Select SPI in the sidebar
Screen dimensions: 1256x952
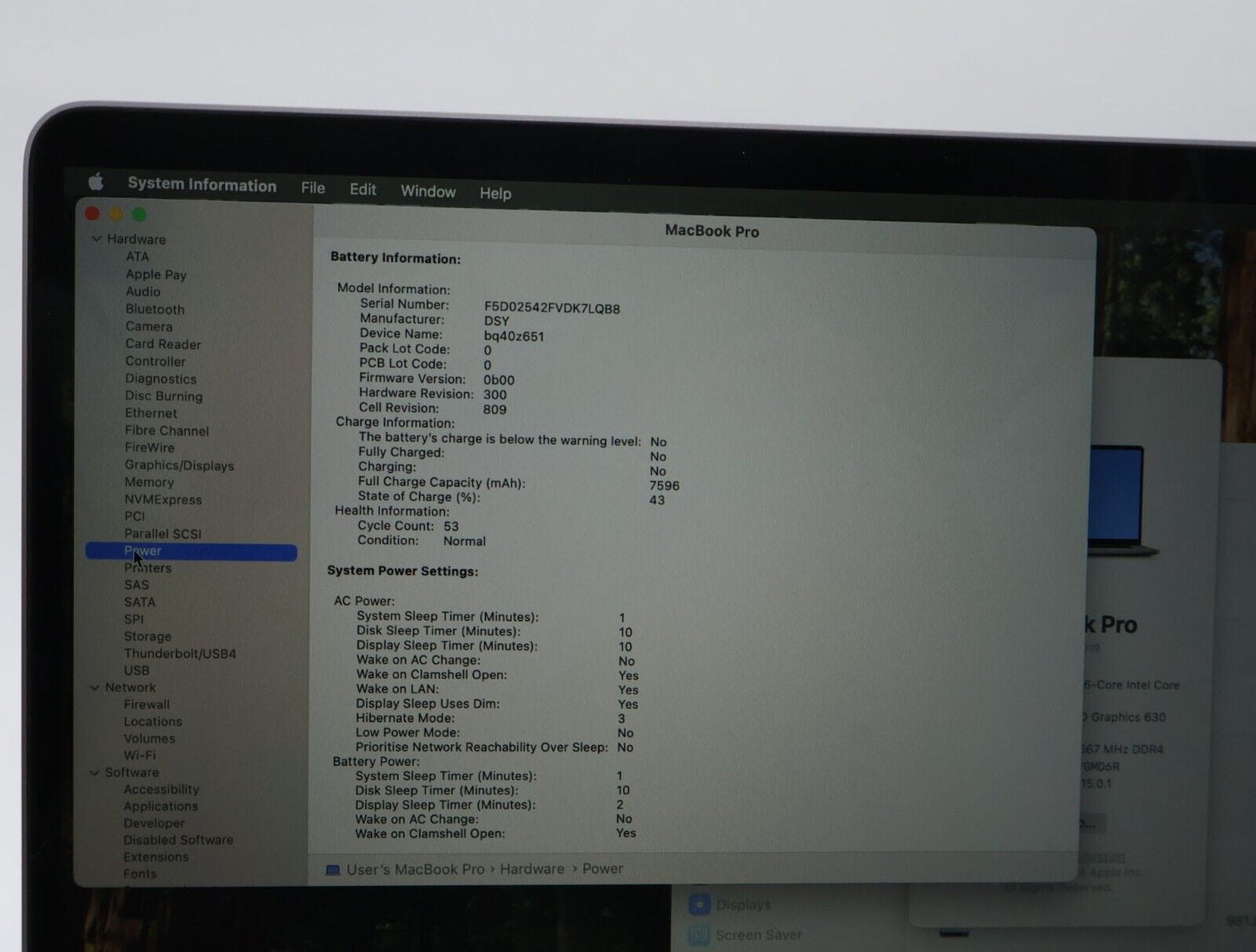point(134,619)
